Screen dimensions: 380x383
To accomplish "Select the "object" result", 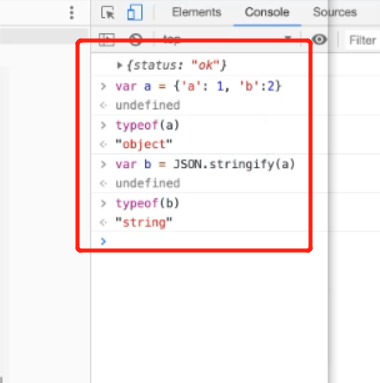I will tap(144, 144).
